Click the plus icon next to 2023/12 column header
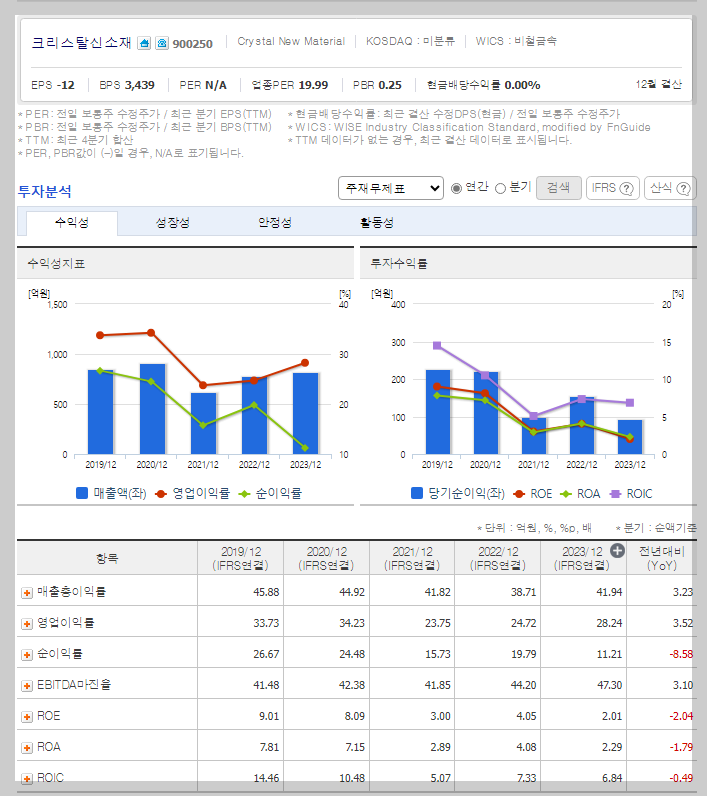 [x=617, y=550]
